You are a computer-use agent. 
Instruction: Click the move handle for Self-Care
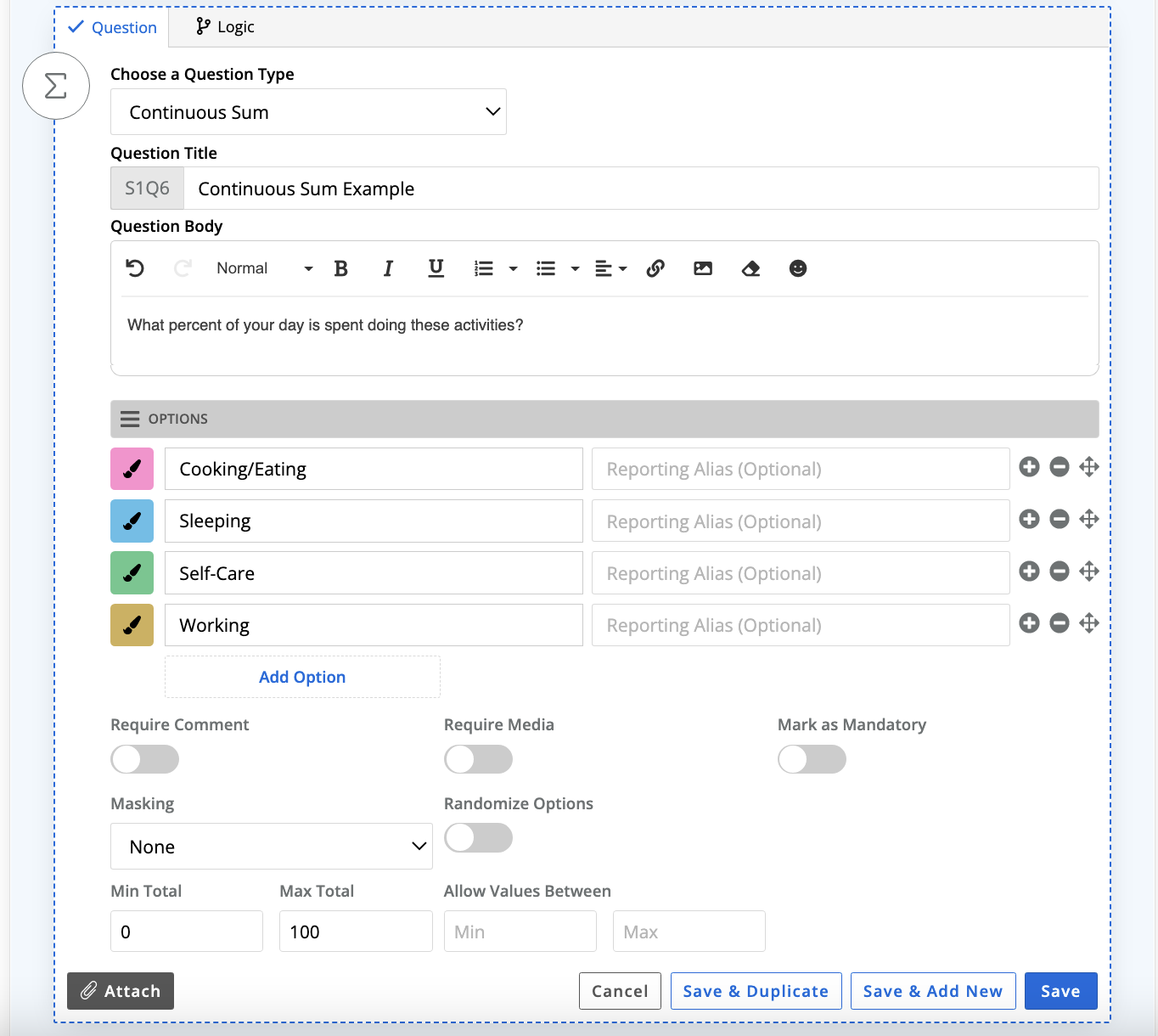pyautogui.click(x=1089, y=571)
